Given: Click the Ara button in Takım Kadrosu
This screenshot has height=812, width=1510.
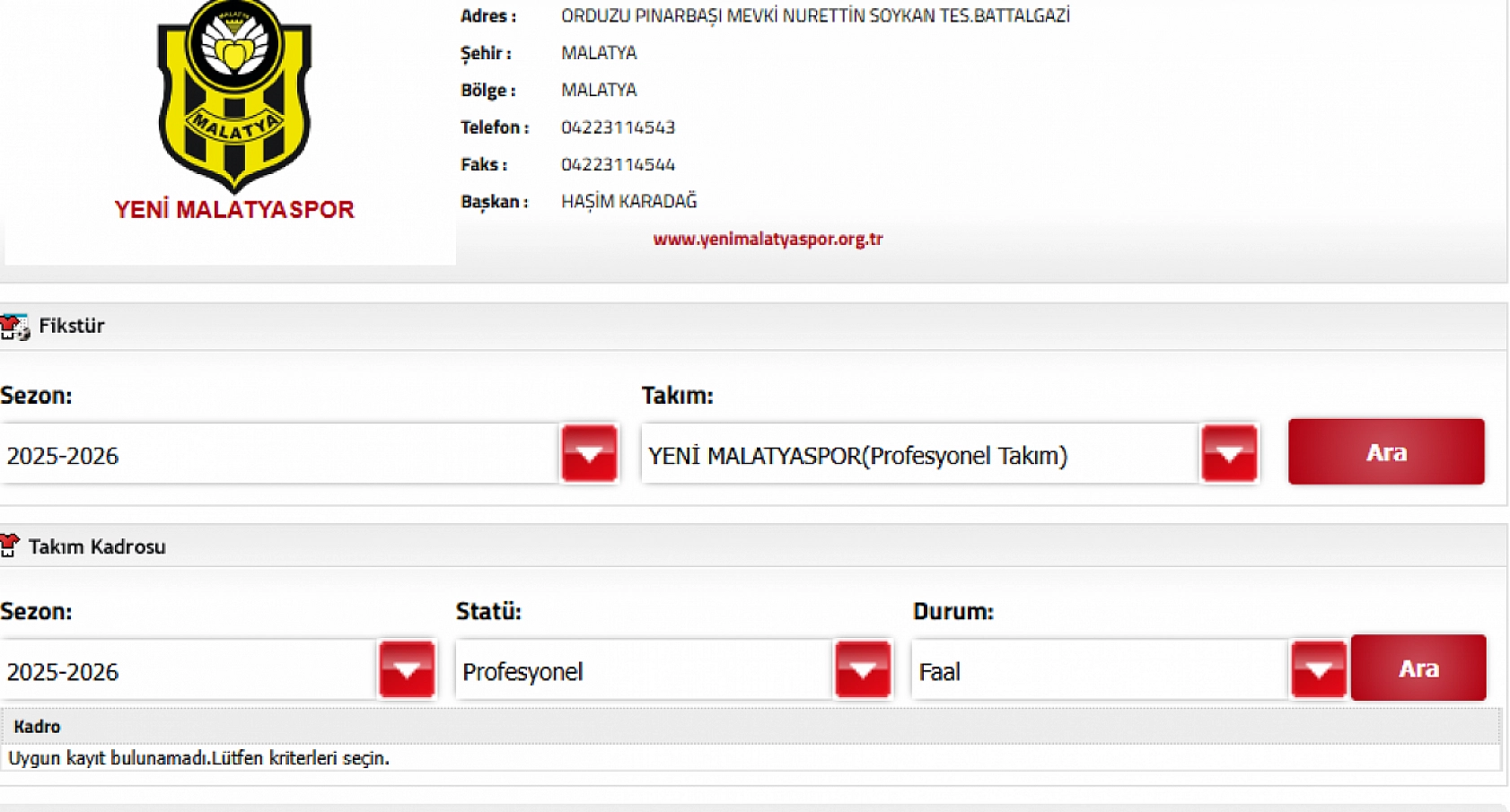Looking at the screenshot, I should [x=1418, y=668].
